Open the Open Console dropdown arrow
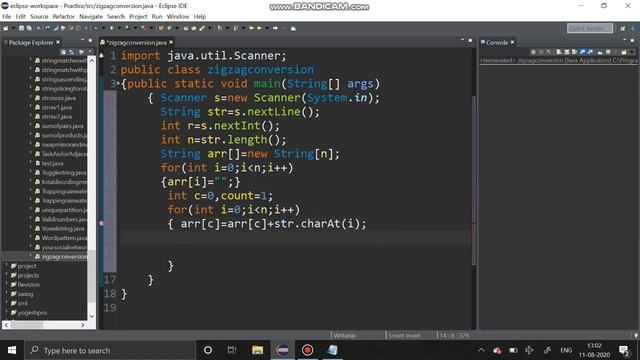The height and width of the screenshot is (360, 640). coord(632,52)
